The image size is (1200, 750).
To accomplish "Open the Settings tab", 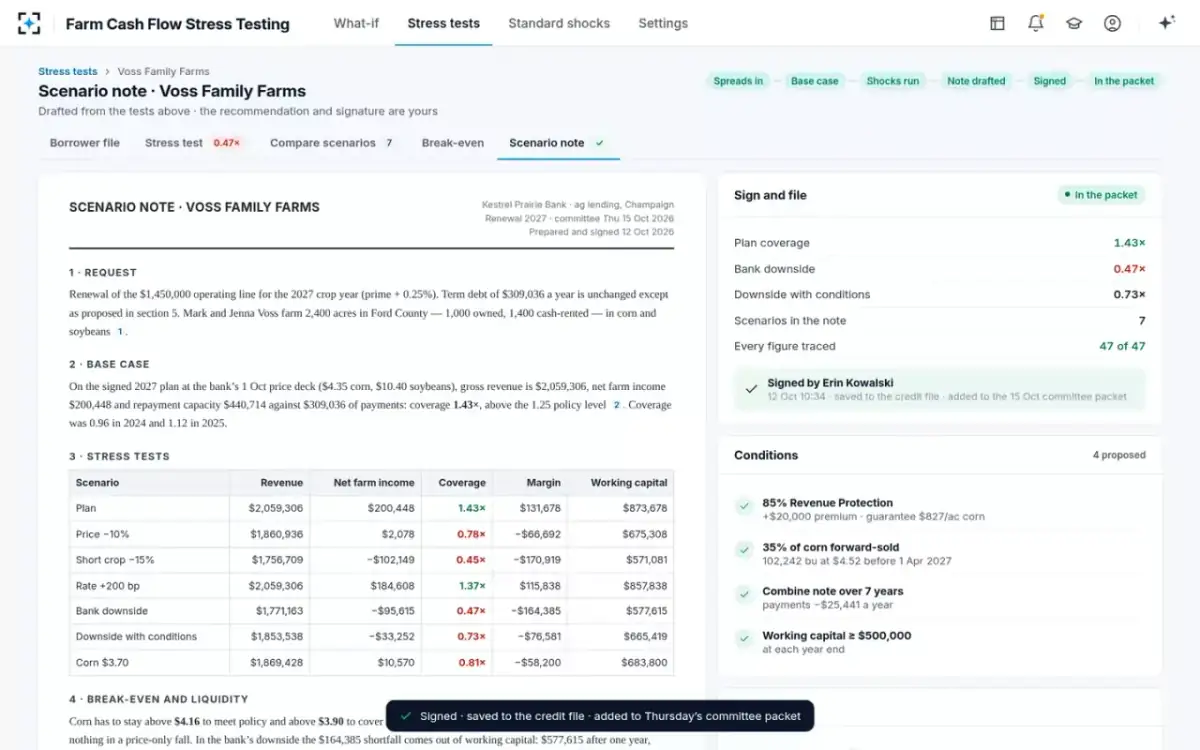I will 663,23.
